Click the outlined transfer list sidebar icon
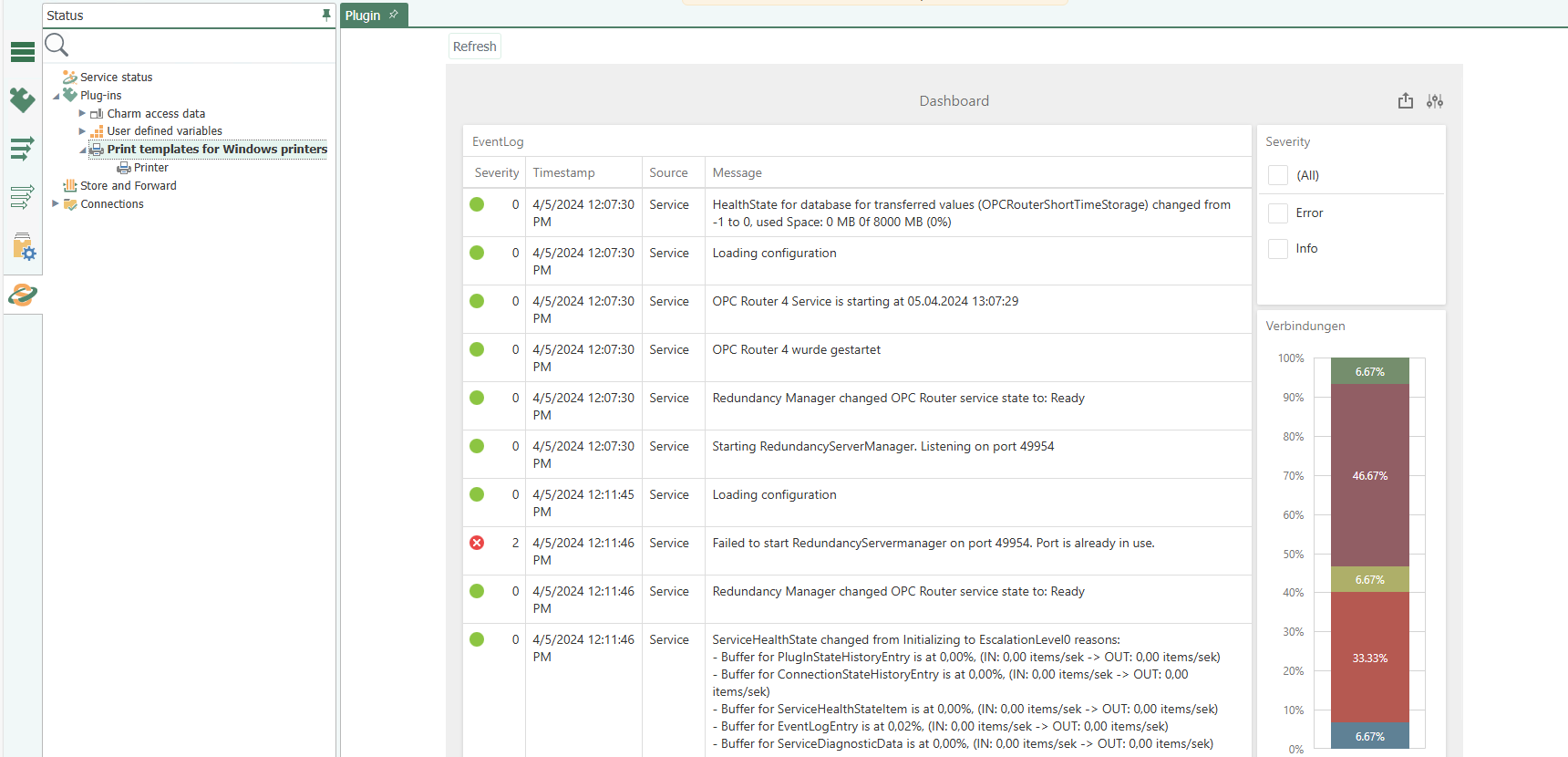1568x757 pixels. click(x=23, y=196)
